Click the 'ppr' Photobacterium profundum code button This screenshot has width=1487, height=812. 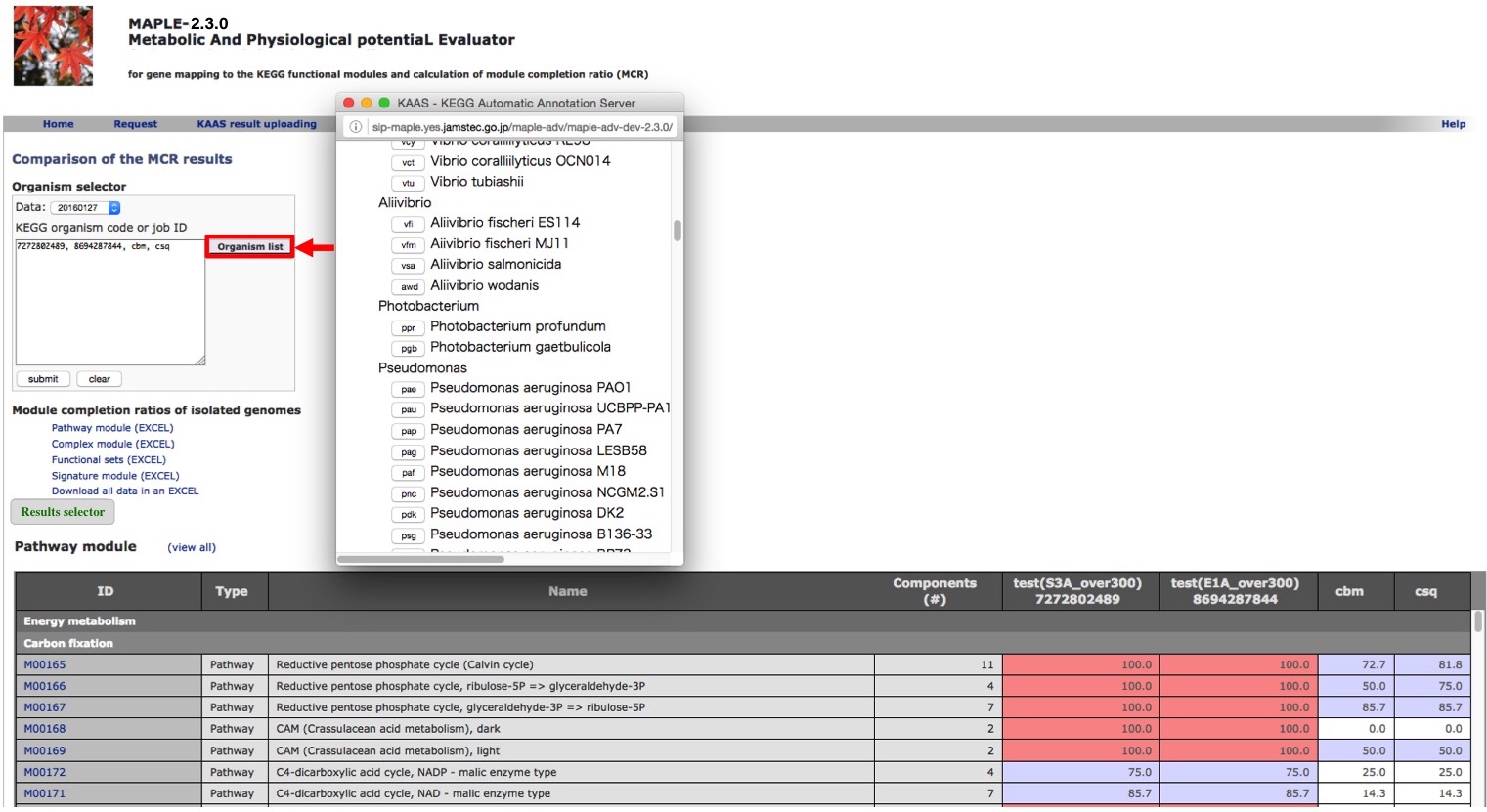pyautogui.click(x=409, y=328)
